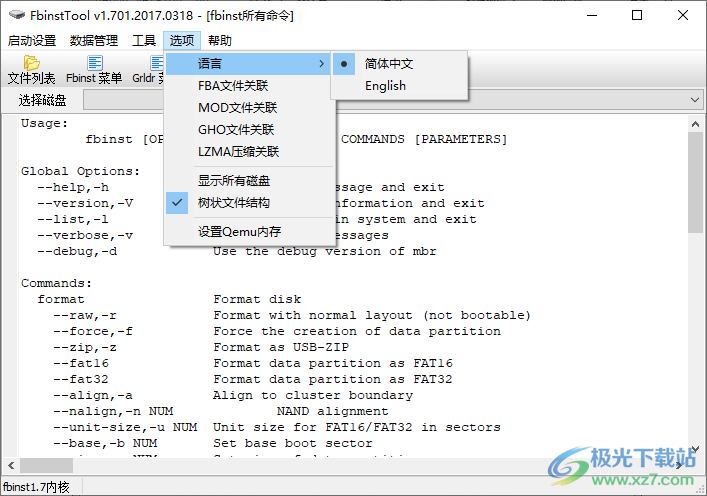This screenshot has height=496, width=707.
Task: Click the 'Commands:' heading text
Action: click(x=56, y=284)
